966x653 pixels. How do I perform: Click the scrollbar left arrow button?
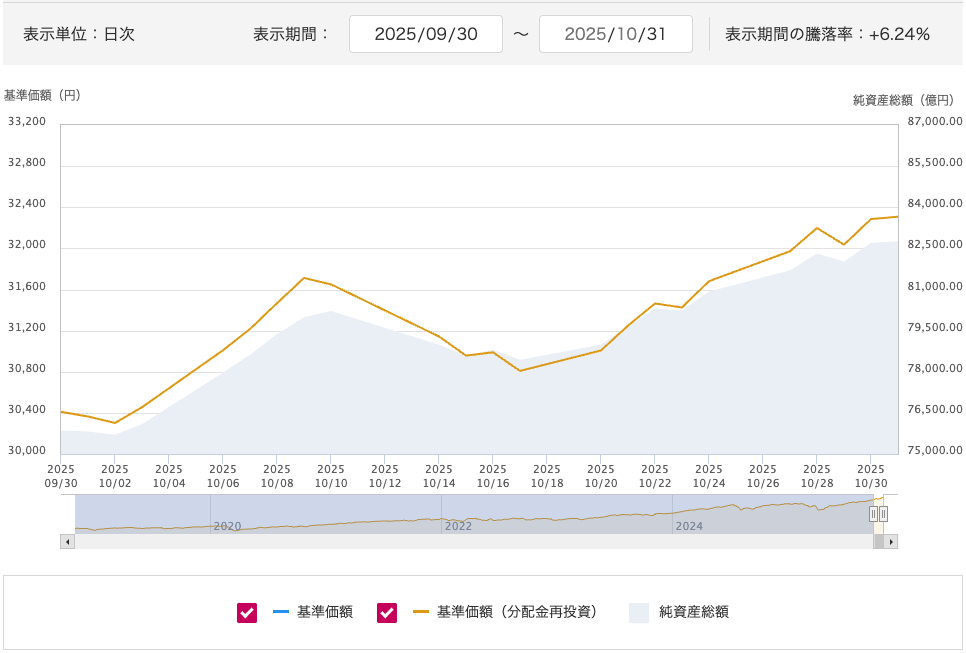click(67, 542)
